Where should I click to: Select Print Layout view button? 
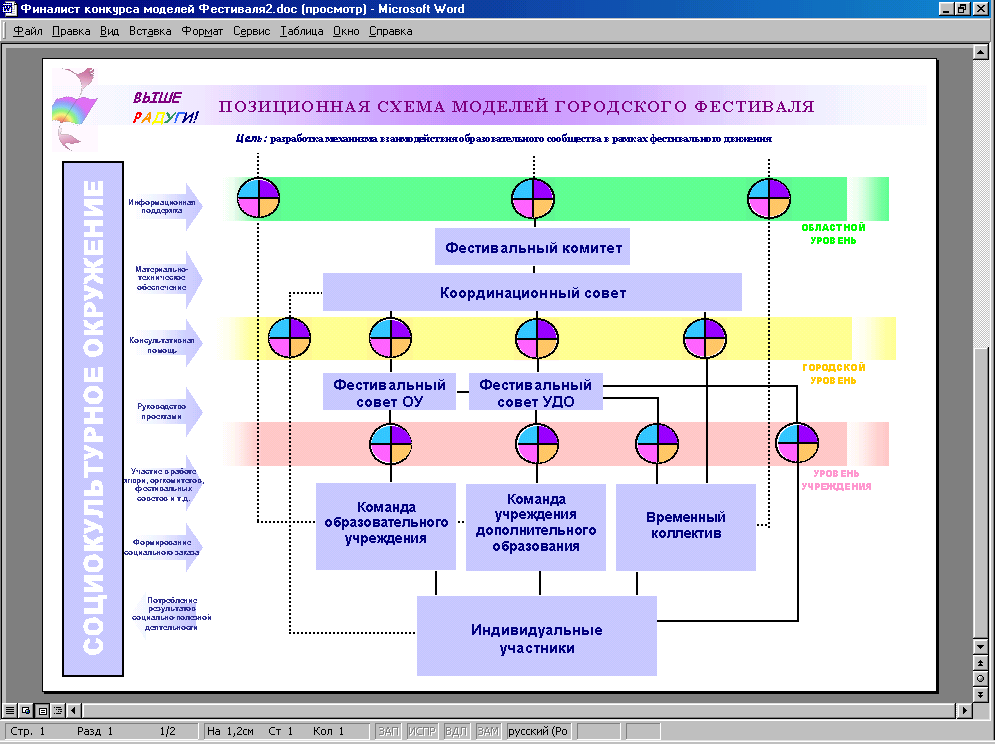tap(42, 711)
